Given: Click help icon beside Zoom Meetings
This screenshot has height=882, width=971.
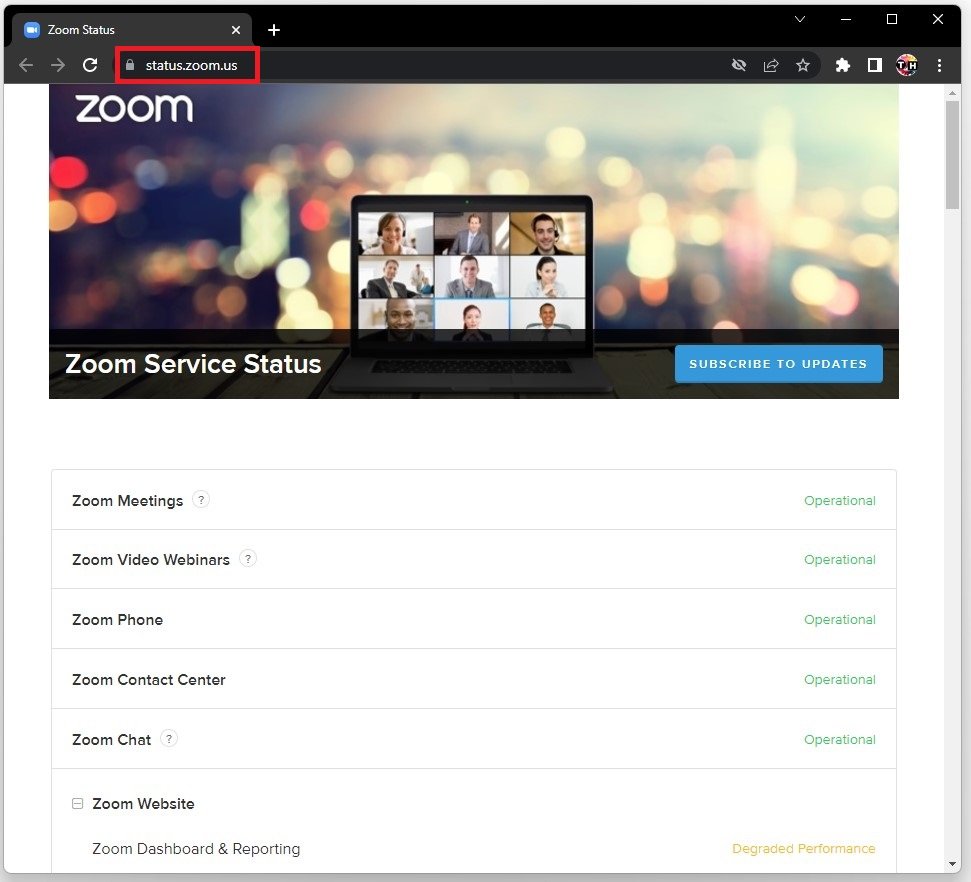Looking at the screenshot, I should pos(201,499).
